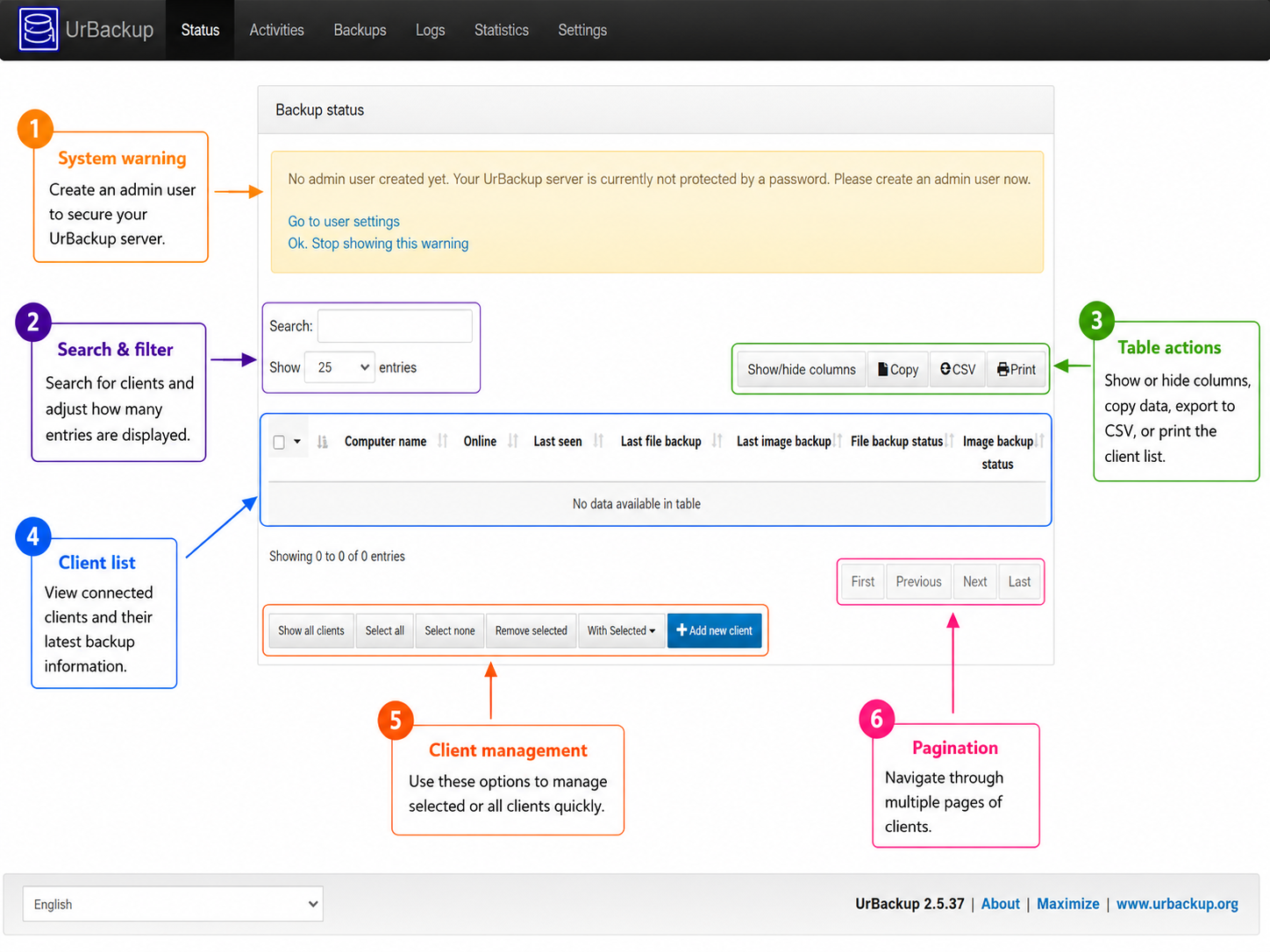This screenshot has height=952, width=1270.
Task: Click the Select none button
Action: (450, 630)
